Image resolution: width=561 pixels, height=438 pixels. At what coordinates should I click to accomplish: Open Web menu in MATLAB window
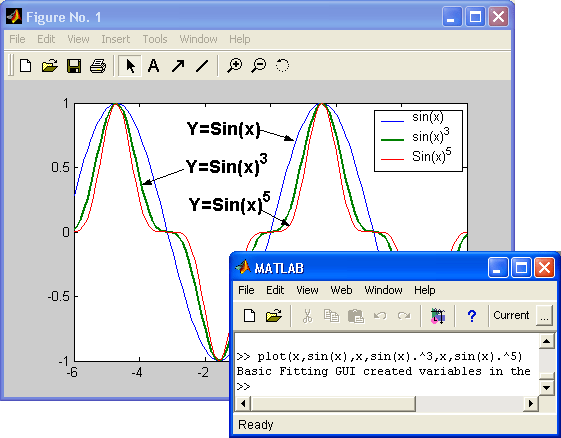[x=341, y=290]
